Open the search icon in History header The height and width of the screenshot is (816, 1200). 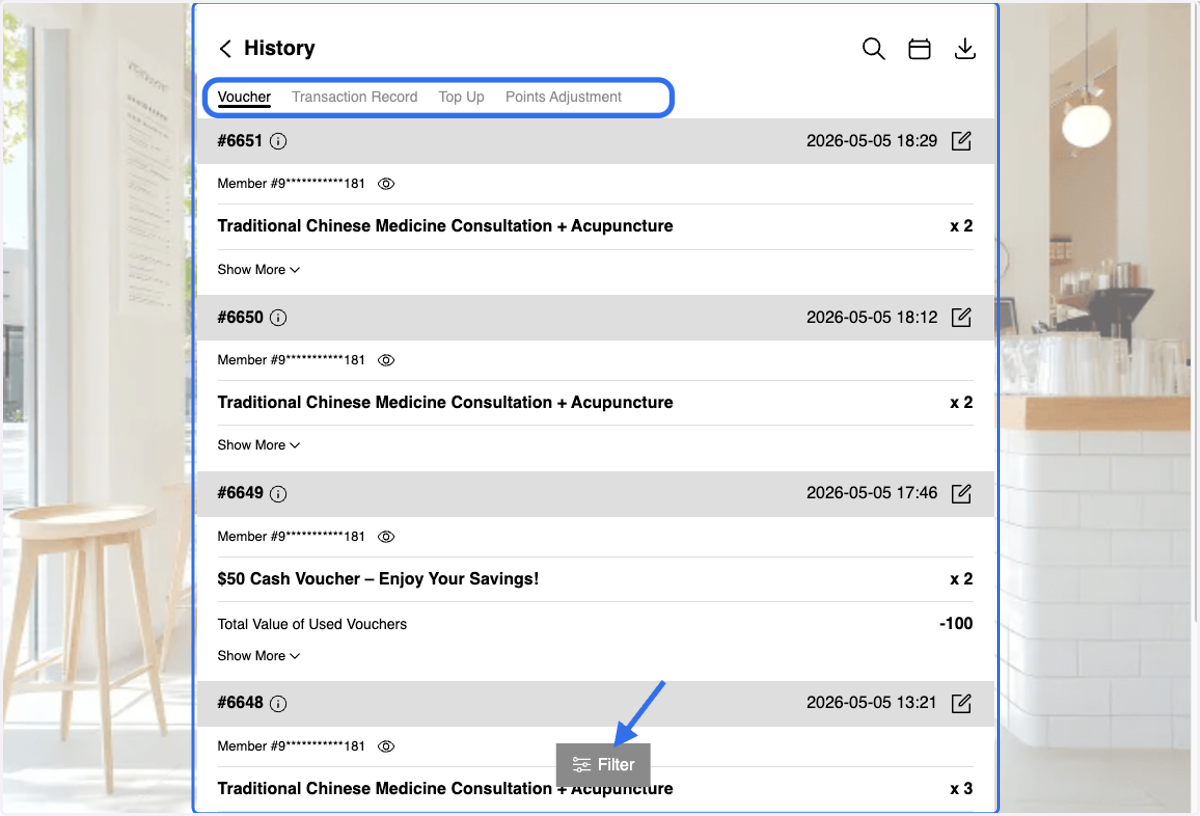(874, 48)
